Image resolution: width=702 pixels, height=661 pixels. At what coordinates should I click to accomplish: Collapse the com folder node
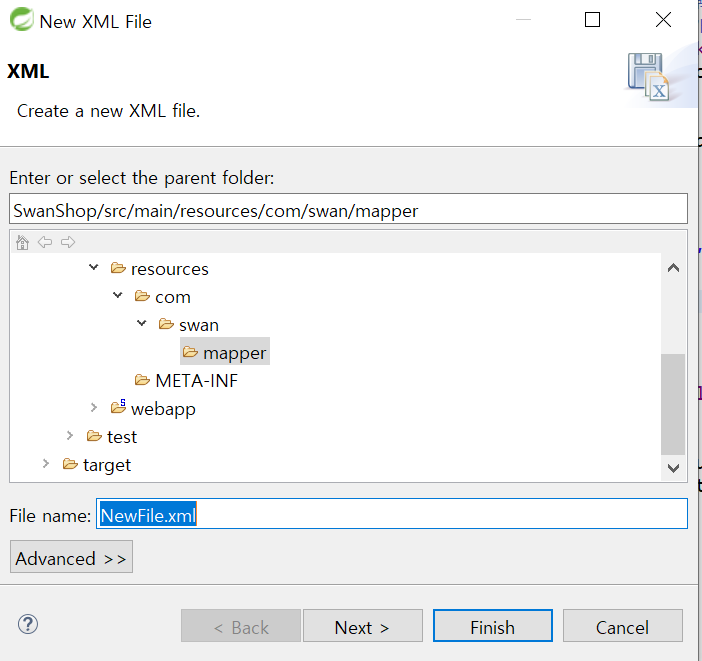pos(118,295)
